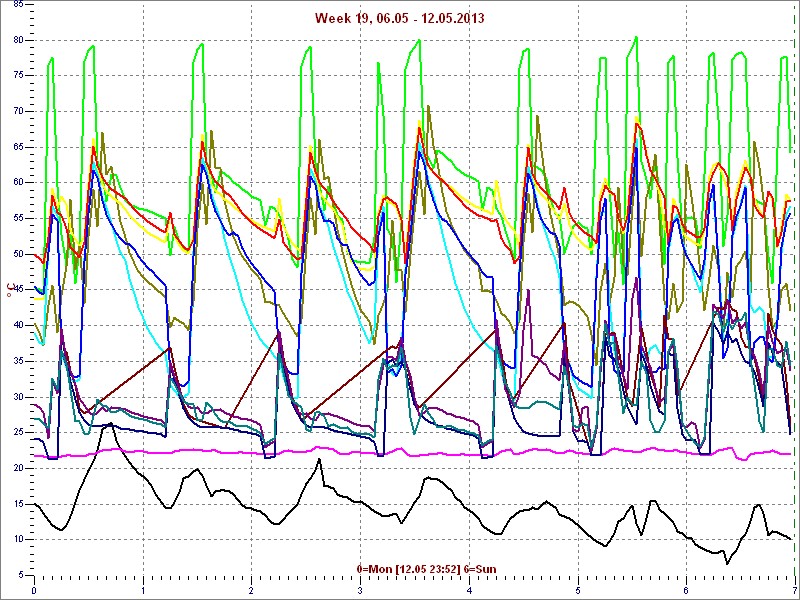
Task: Select the temperature axis label '70'
Action: click(x=18, y=111)
